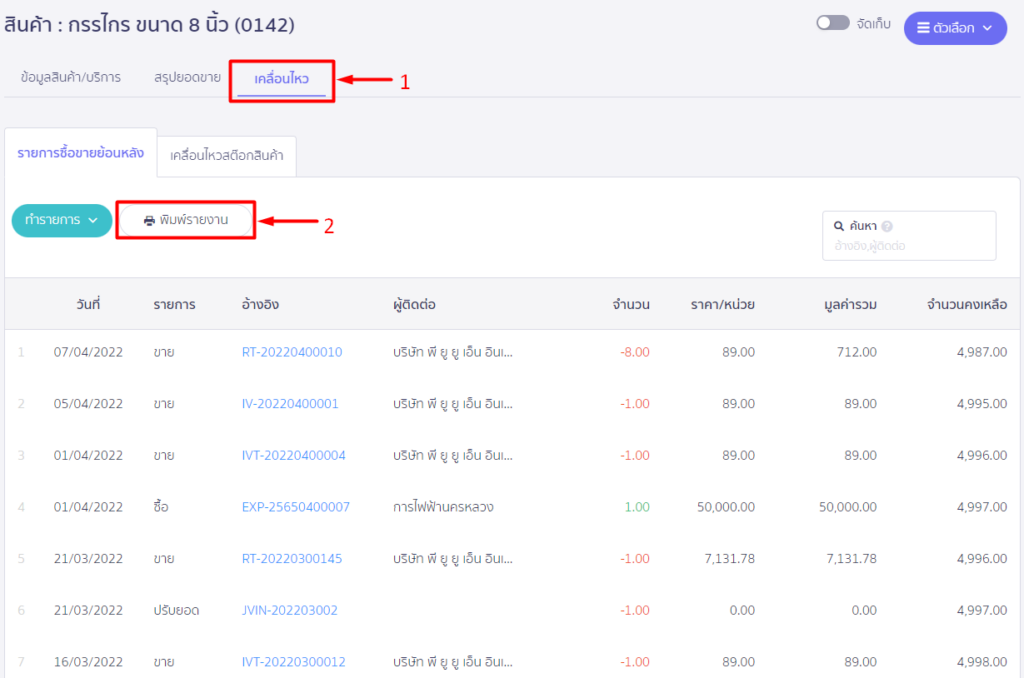The image size is (1024, 678).
Task: Type in the ค้นหา search field
Action: pyautogui.click(x=909, y=245)
